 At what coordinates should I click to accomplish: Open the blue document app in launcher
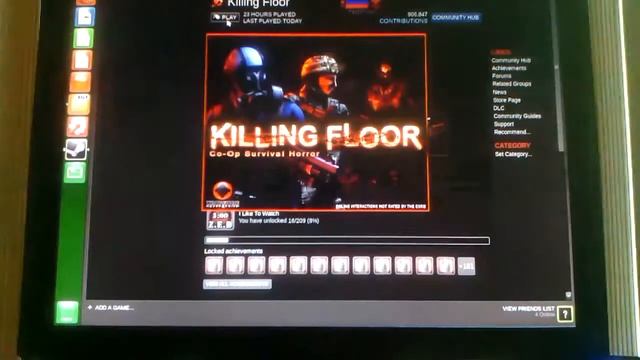pos(84,16)
